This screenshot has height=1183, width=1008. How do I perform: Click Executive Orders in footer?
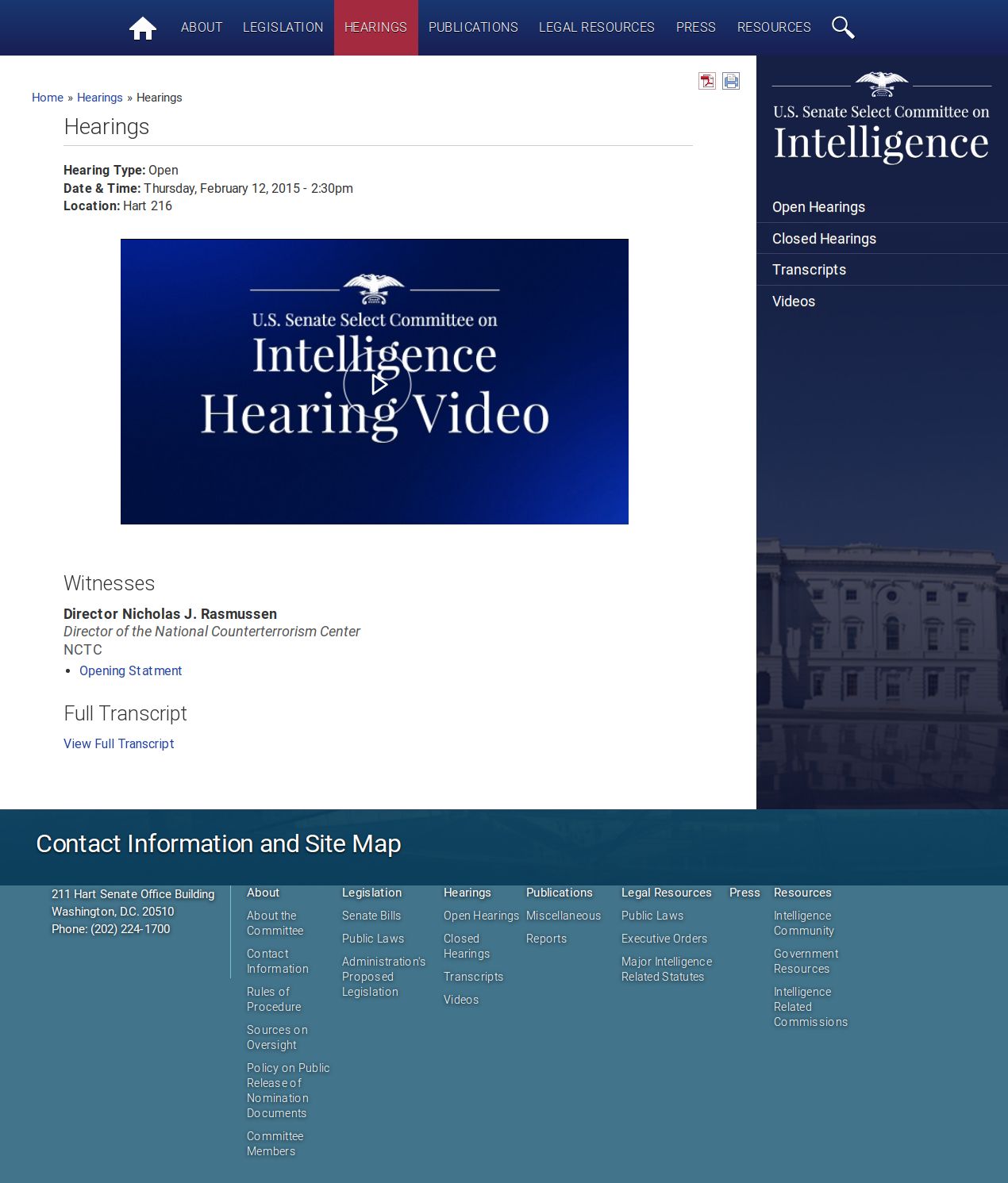click(664, 939)
